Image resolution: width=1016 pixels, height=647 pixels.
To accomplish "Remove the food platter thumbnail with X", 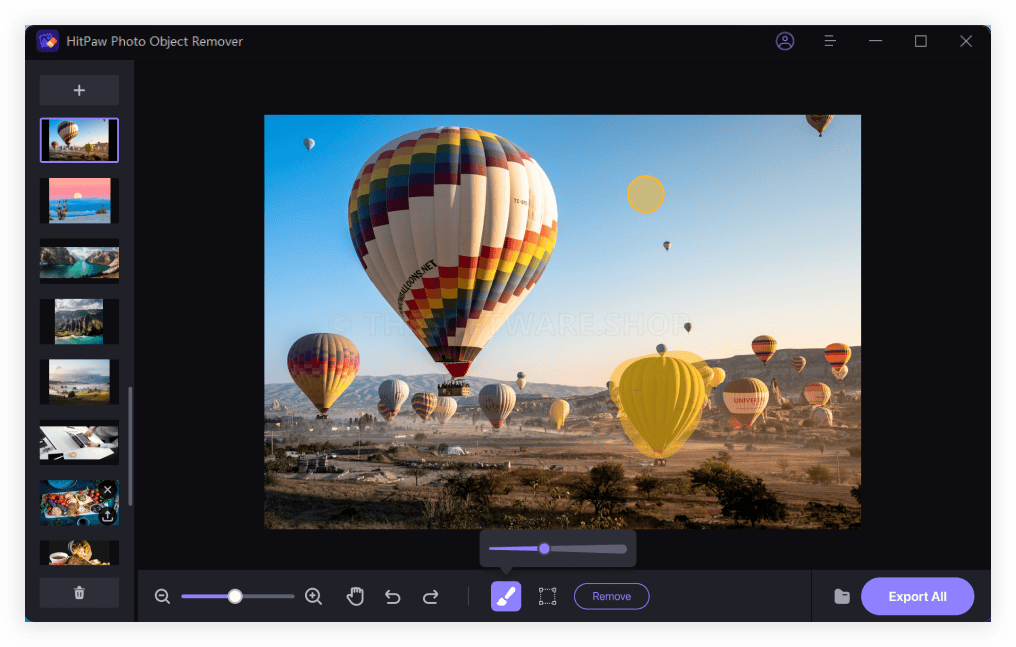I will [x=107, y=490].
